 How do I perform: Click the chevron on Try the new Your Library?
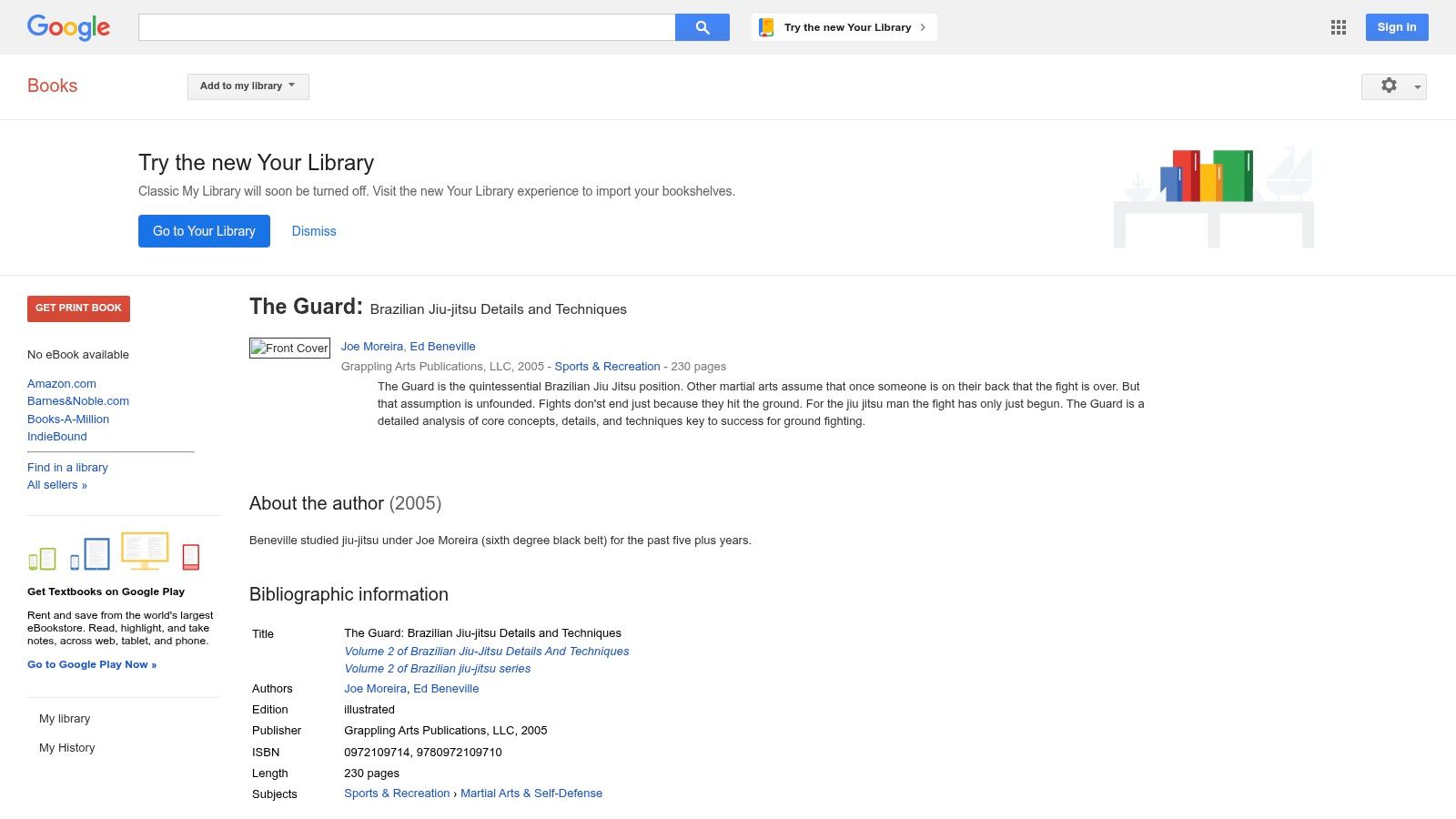tap(923, 27)
